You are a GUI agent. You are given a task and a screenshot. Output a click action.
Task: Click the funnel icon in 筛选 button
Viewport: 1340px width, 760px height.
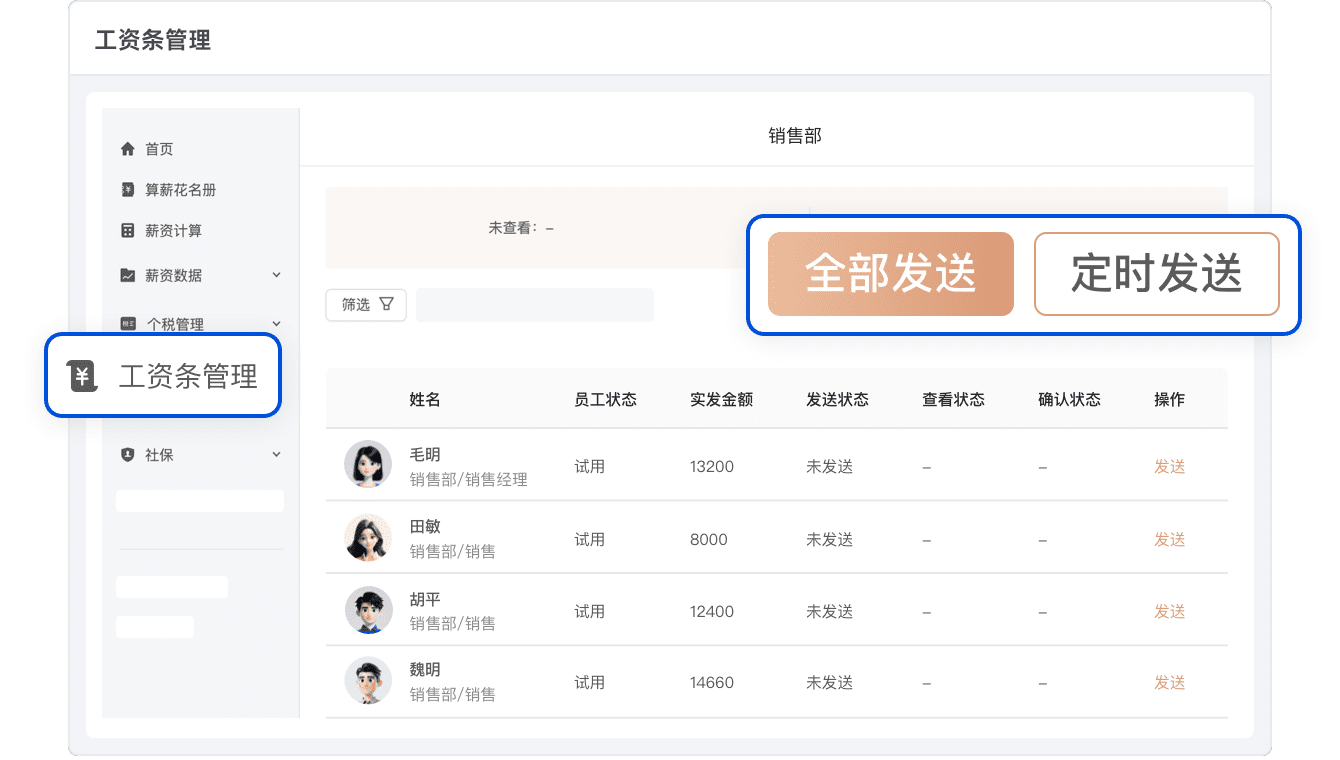387,304
